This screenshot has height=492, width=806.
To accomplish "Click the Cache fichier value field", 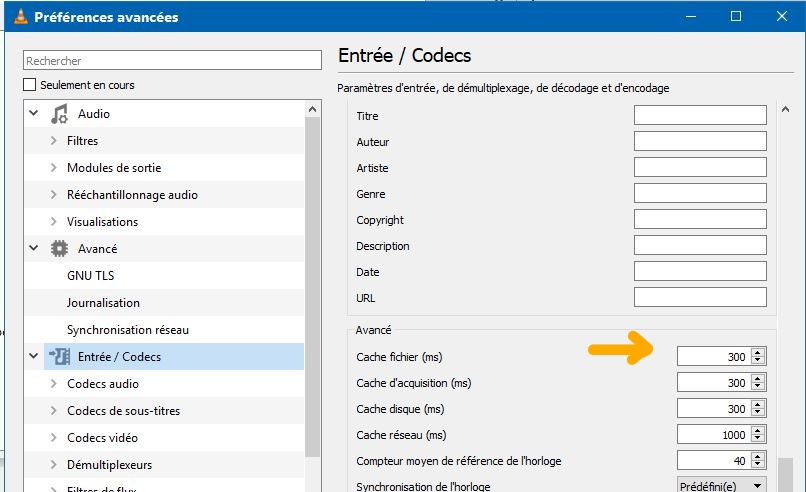I will pos(713,356).
